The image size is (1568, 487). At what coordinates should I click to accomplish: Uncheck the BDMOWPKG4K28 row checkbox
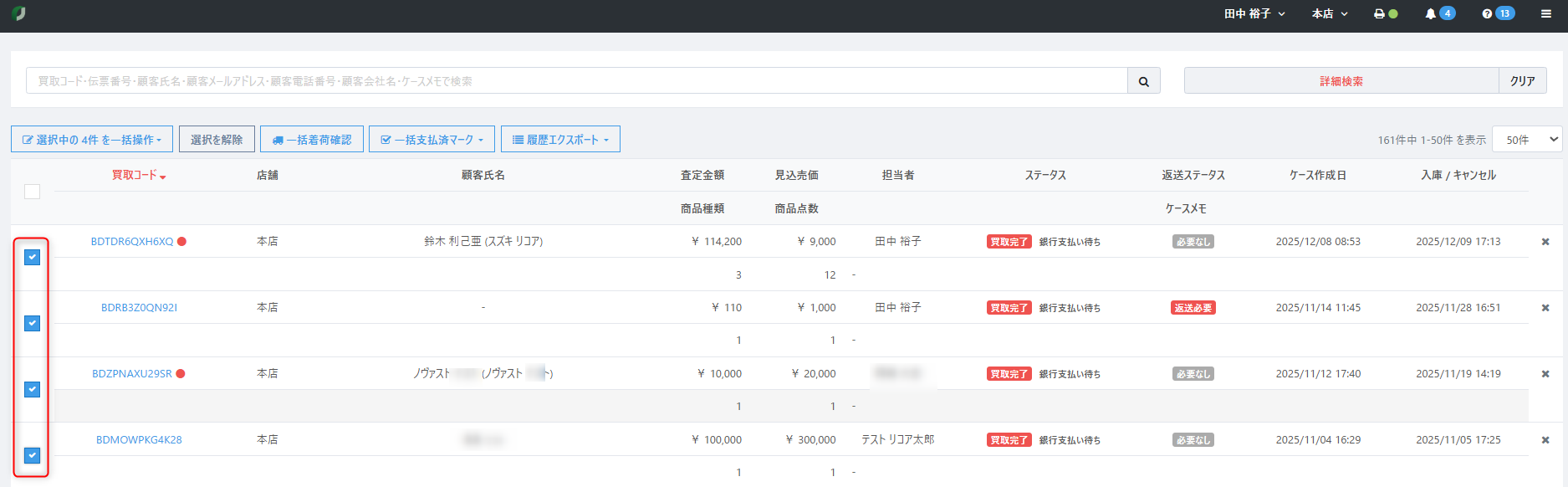[32, 455]
